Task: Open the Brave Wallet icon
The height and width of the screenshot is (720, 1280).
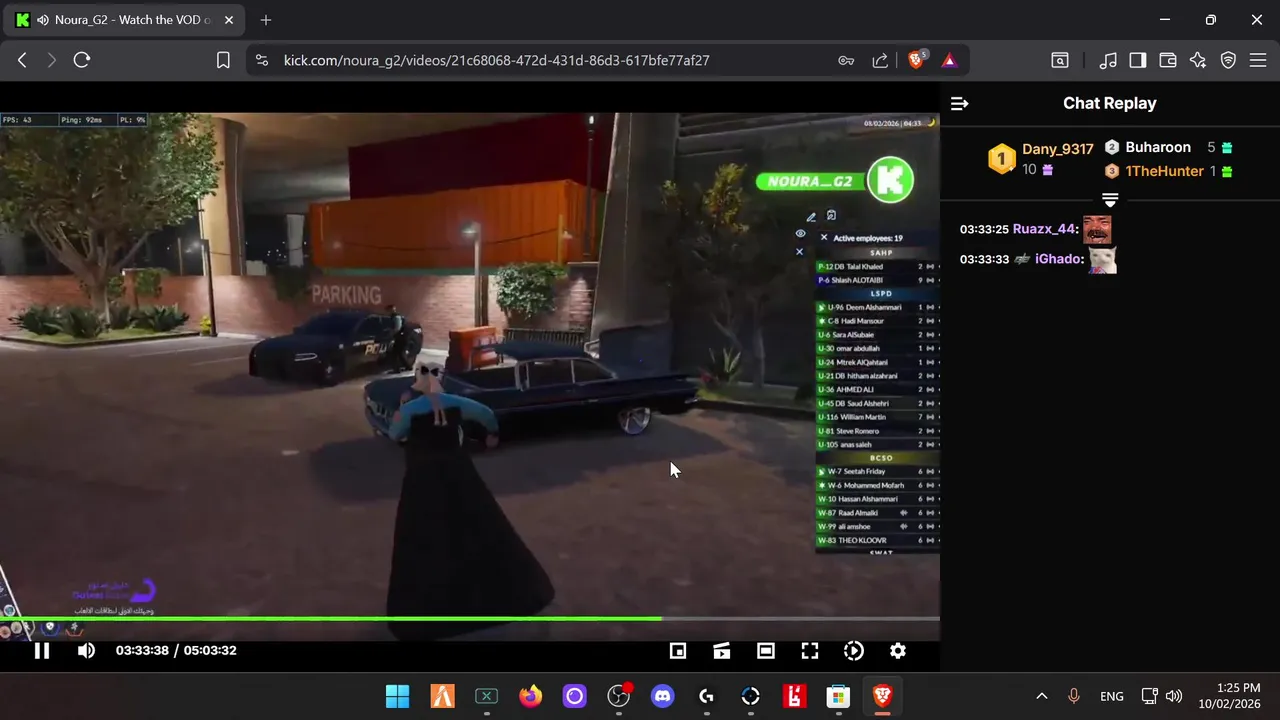Action: point(1168,60)
